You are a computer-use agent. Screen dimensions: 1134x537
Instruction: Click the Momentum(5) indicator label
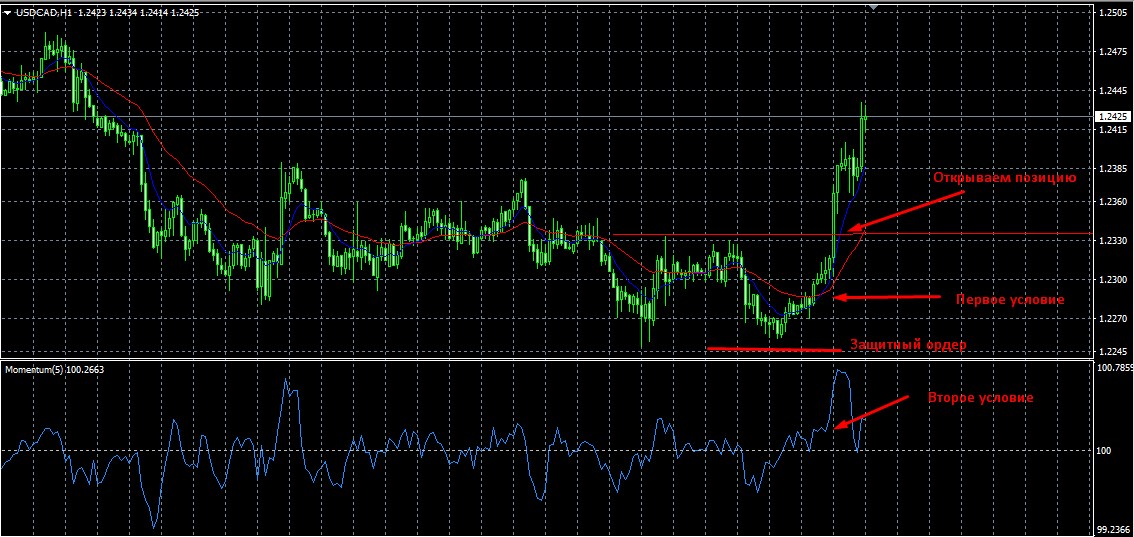pos(54,369)
